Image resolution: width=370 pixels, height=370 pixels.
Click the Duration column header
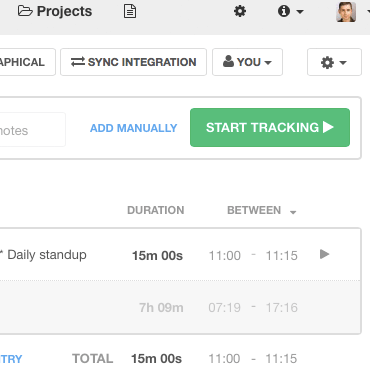[156, 210]
